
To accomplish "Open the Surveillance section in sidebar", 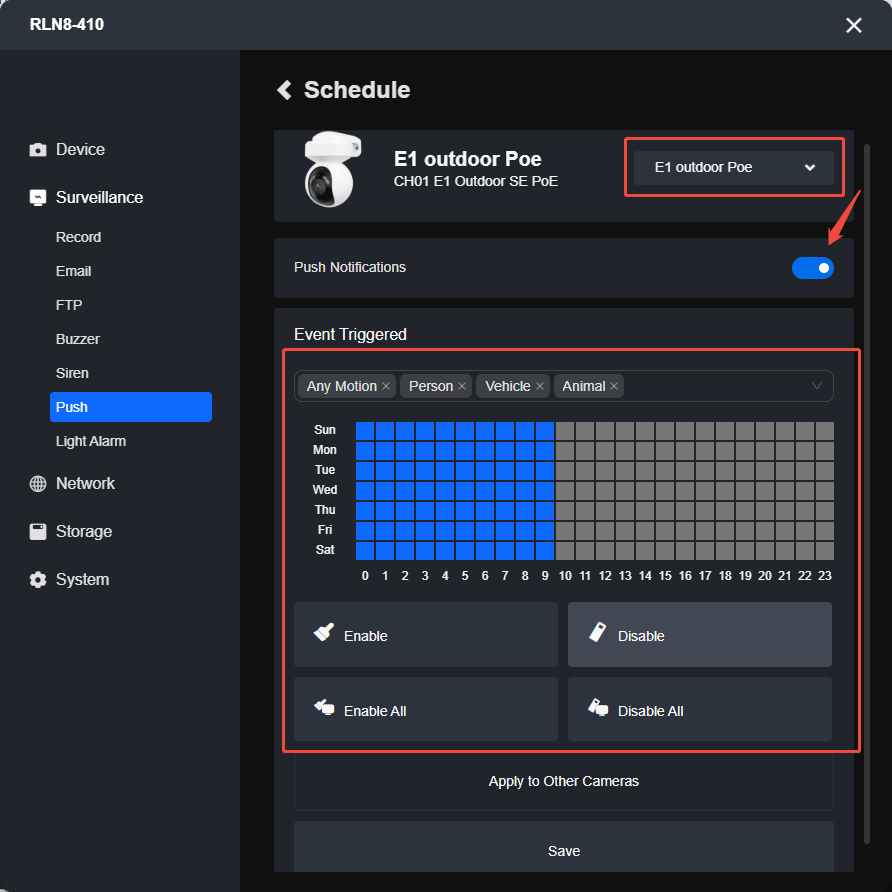I will [x=99, y=197].
